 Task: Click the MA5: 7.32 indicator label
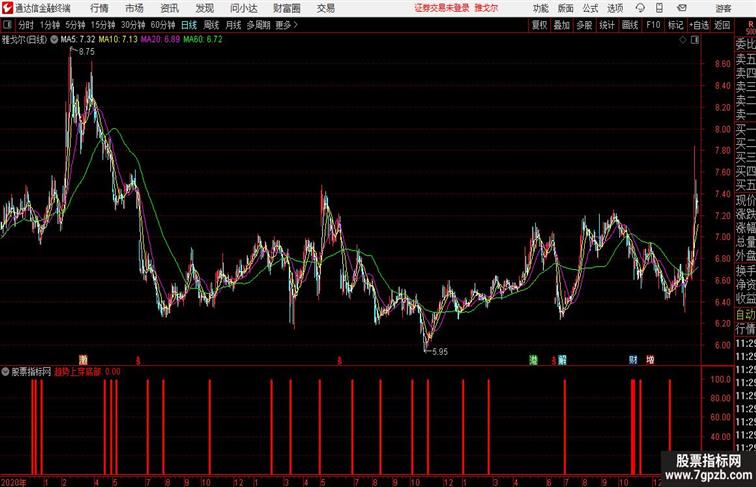(x=78, y=40)
